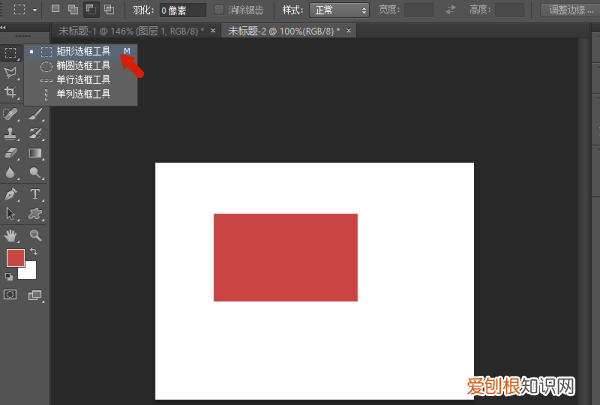
Task: Click New Selection mode icon
Action: [55, 9]
